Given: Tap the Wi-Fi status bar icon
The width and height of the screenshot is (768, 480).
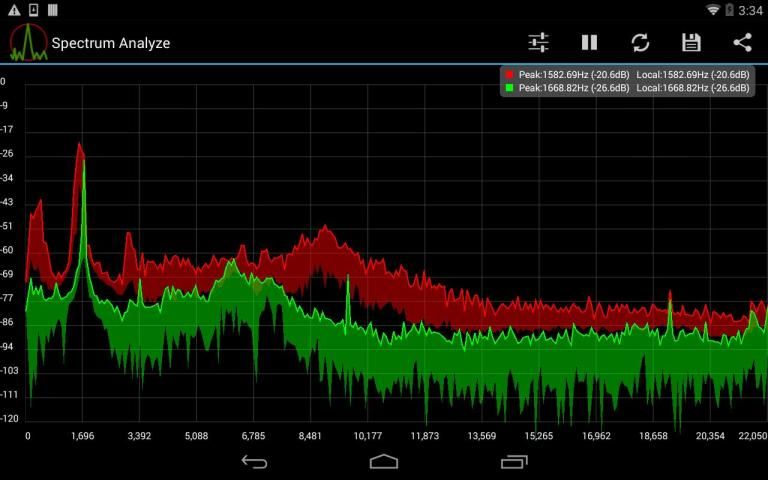Looking at the screenshot, I should (713, 10).
